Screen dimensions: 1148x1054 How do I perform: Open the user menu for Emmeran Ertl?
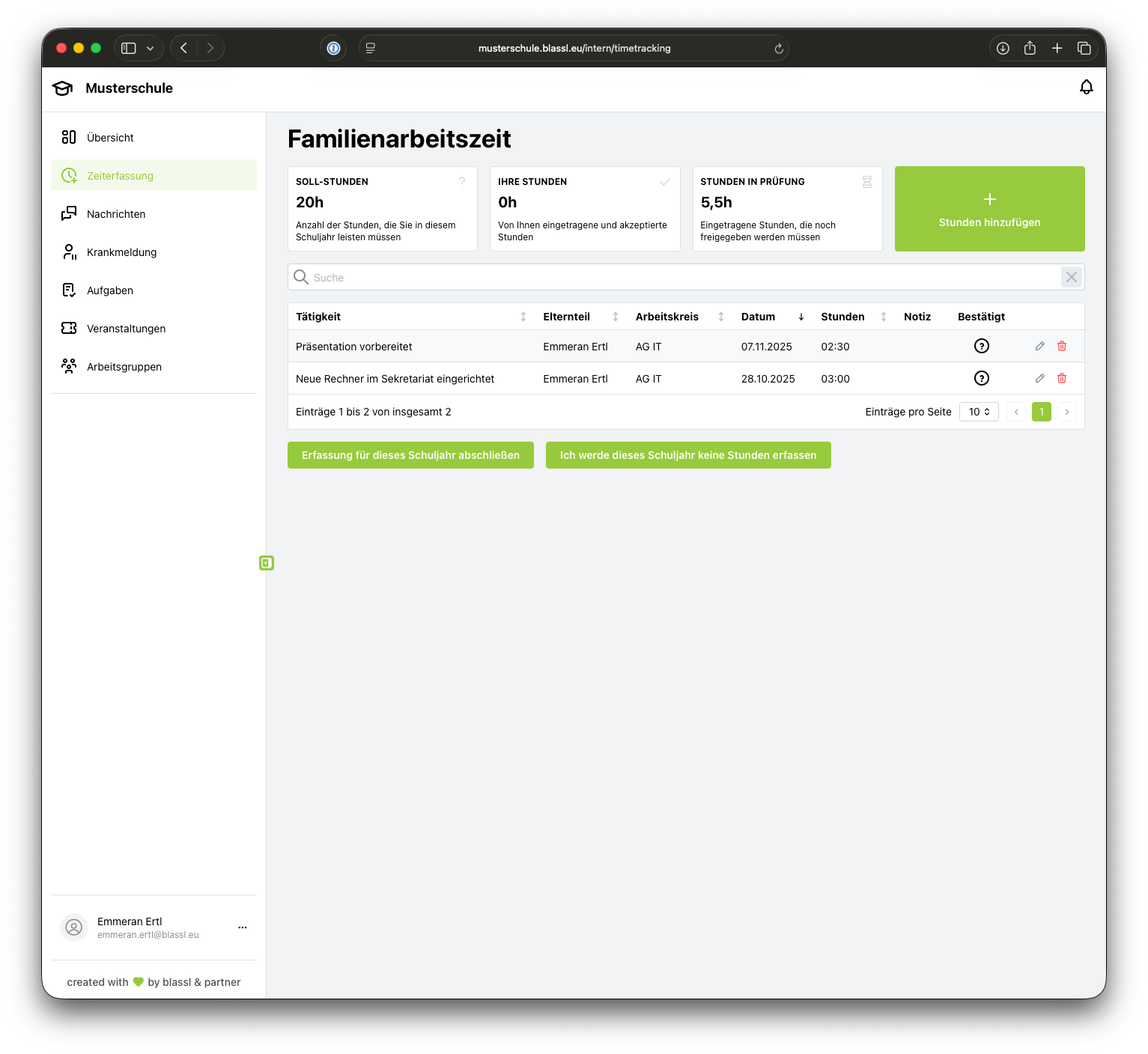pos(242,927)
